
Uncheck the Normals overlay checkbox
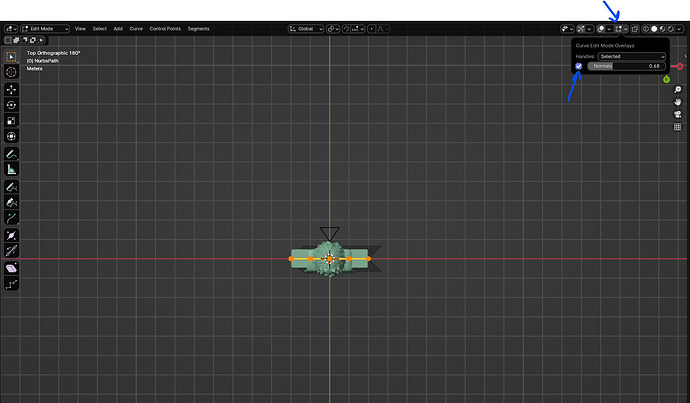tap(579, 66)
